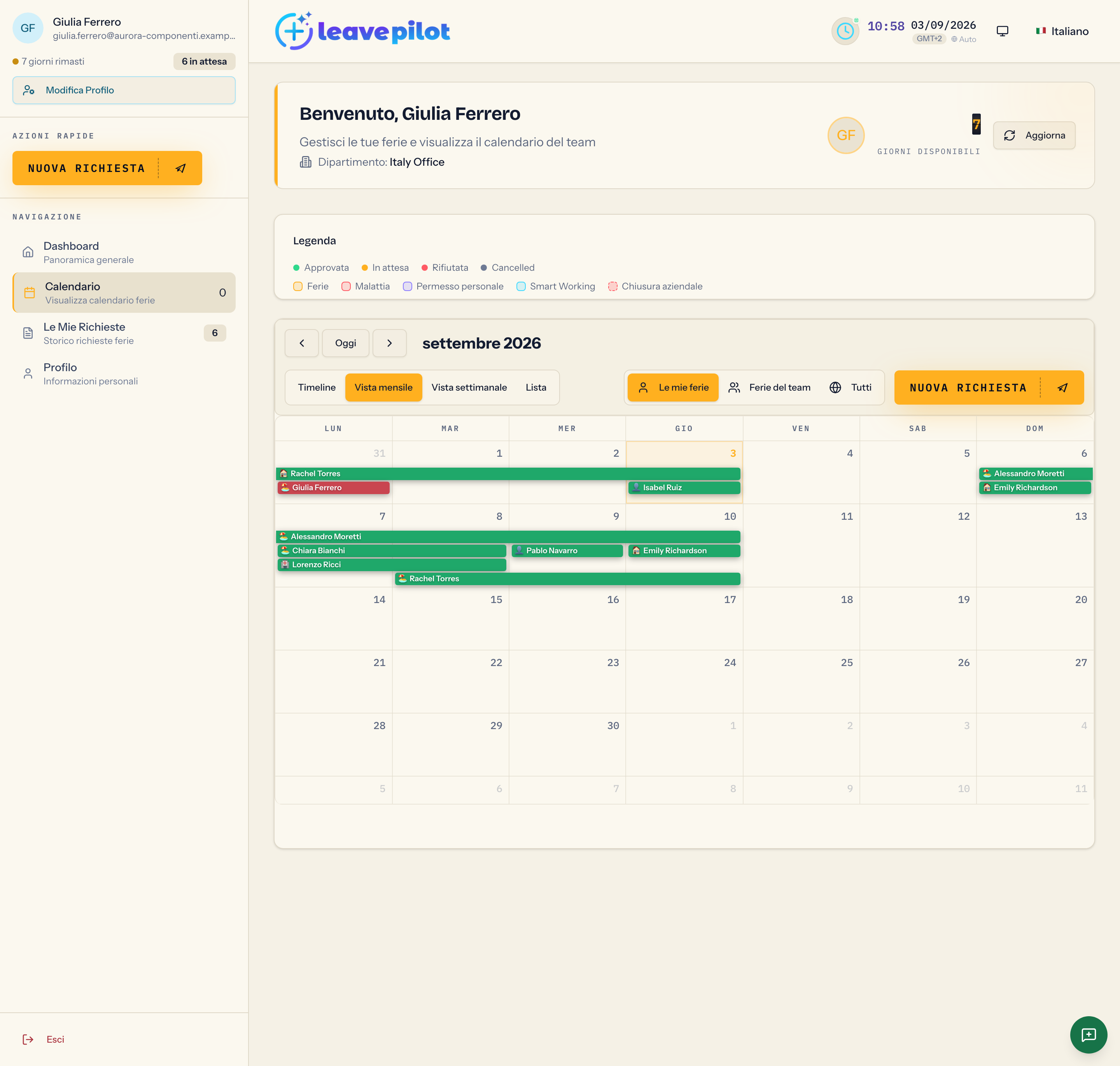Open Le Mie Richieste in navigation
Viewport: 1120px width, 1066px height.
[124, 333]
